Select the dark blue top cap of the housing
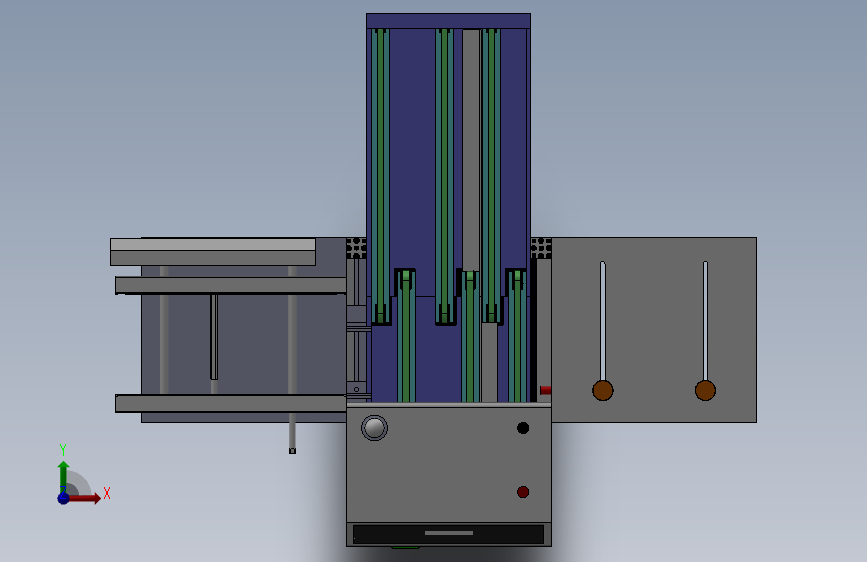The image size is (867, 562). pos(448,21)
